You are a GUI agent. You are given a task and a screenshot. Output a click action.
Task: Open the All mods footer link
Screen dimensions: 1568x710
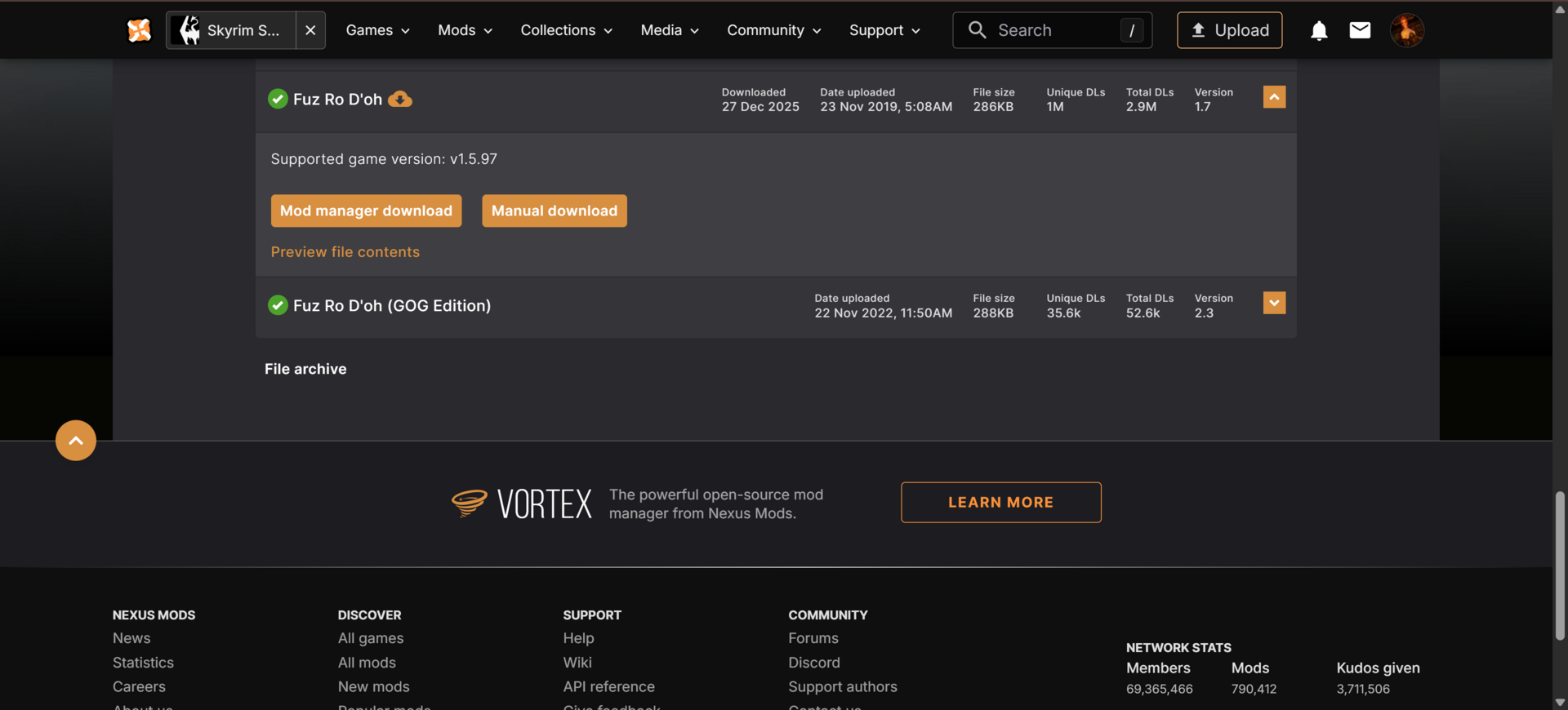point(367,663)
